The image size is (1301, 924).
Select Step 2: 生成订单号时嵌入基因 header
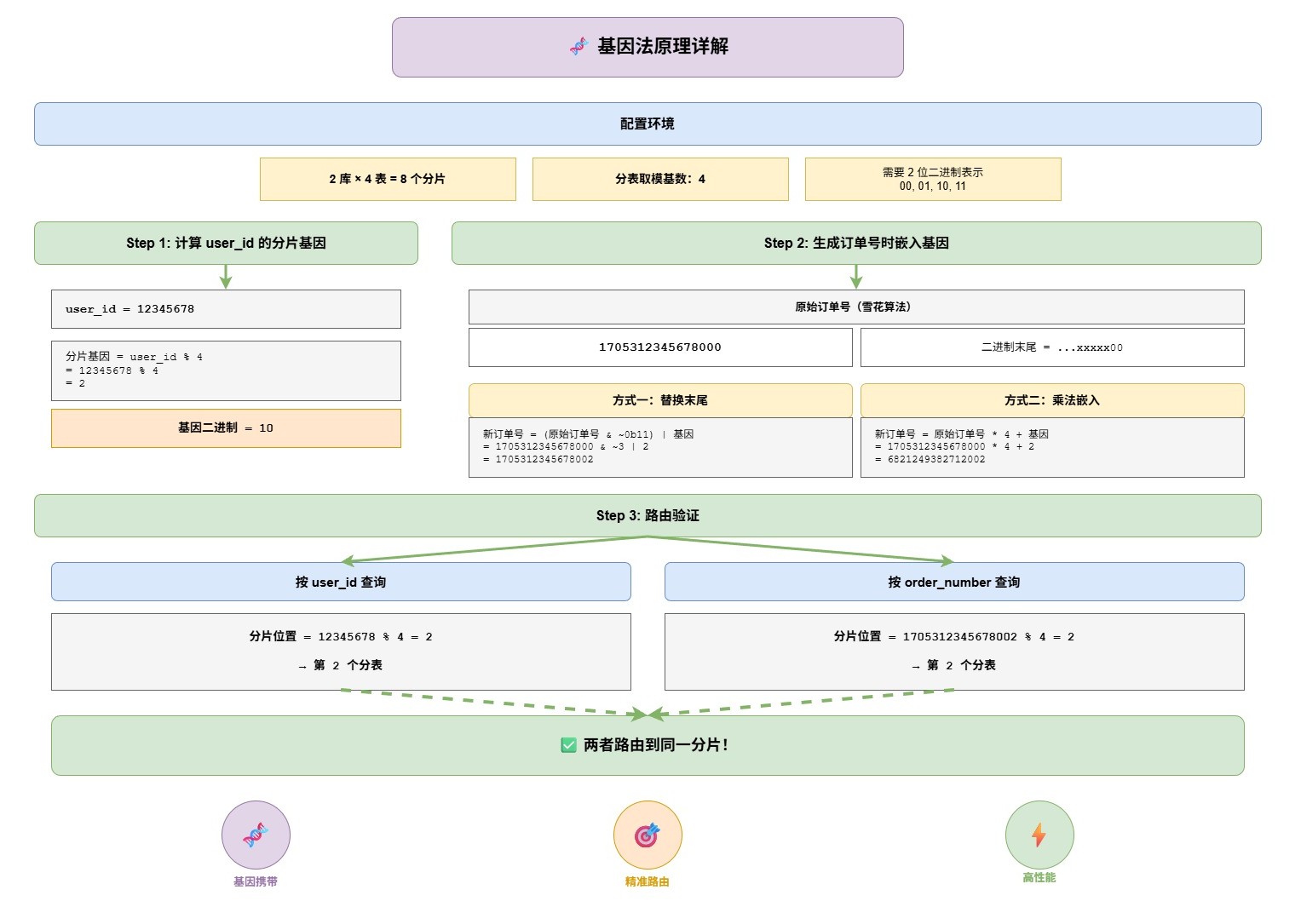tap(856, 244)
